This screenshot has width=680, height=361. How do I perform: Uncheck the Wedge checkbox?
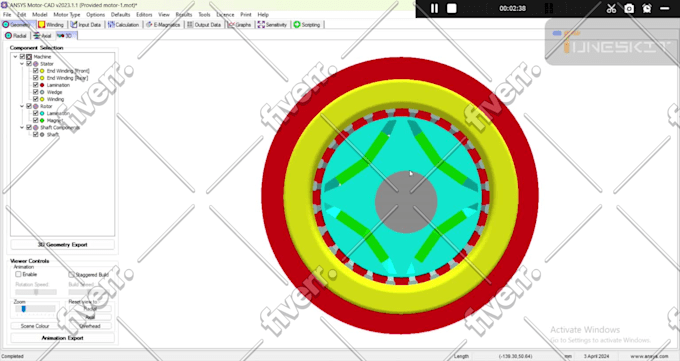36,92
